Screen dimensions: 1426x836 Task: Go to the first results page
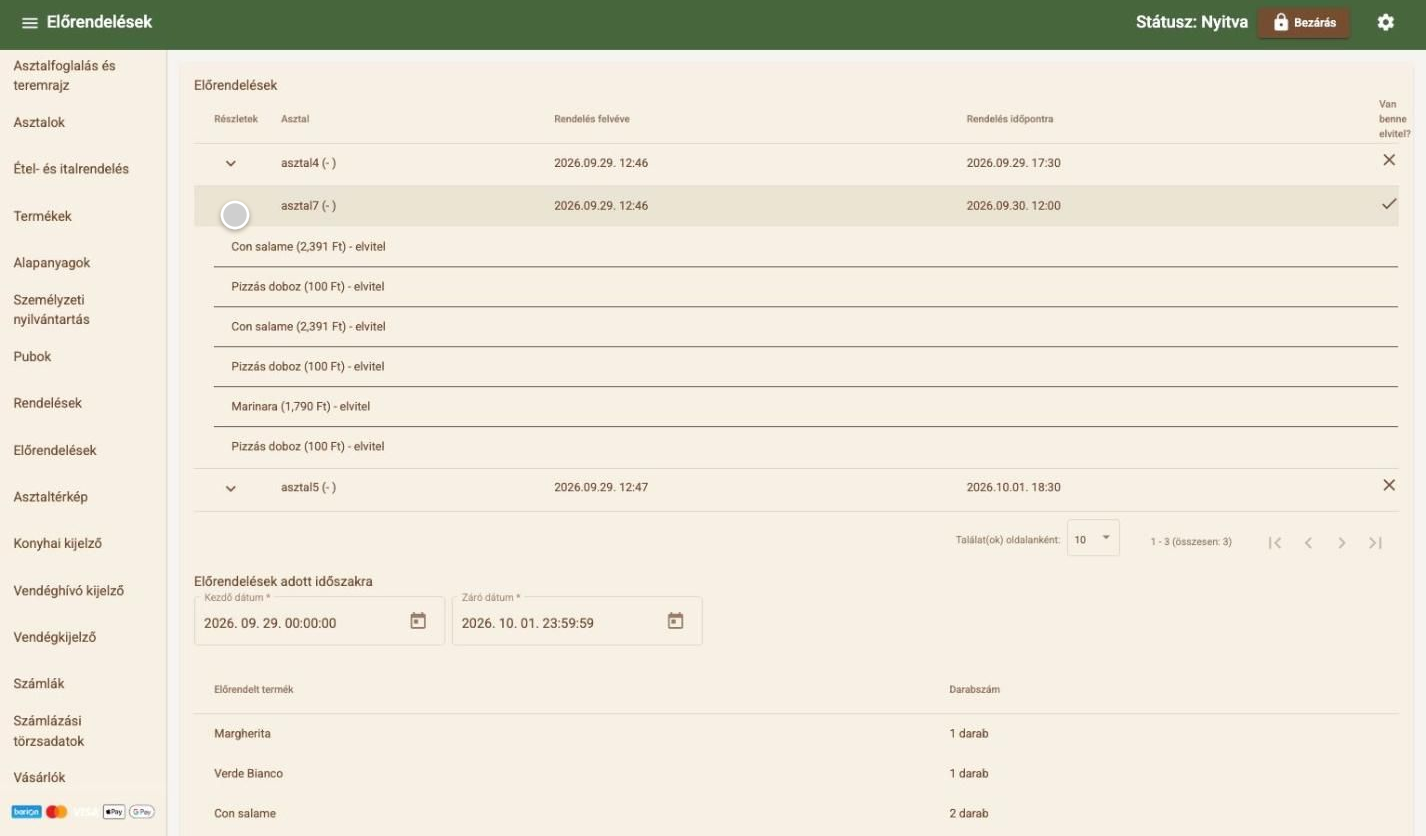[1275, 543]
